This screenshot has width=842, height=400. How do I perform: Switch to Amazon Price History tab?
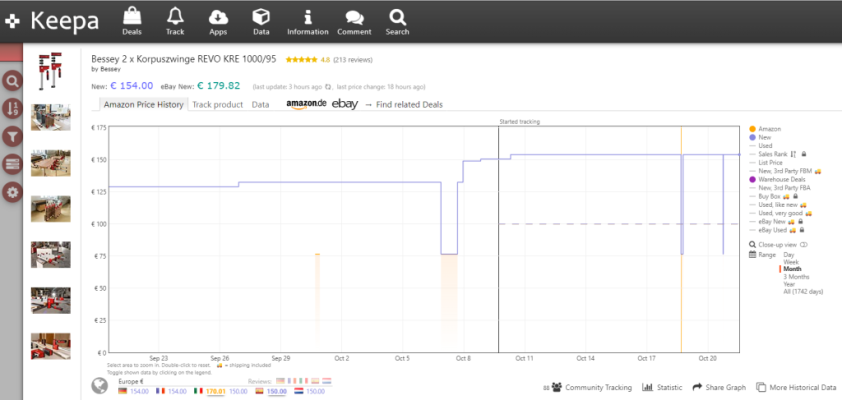(143, 105)
